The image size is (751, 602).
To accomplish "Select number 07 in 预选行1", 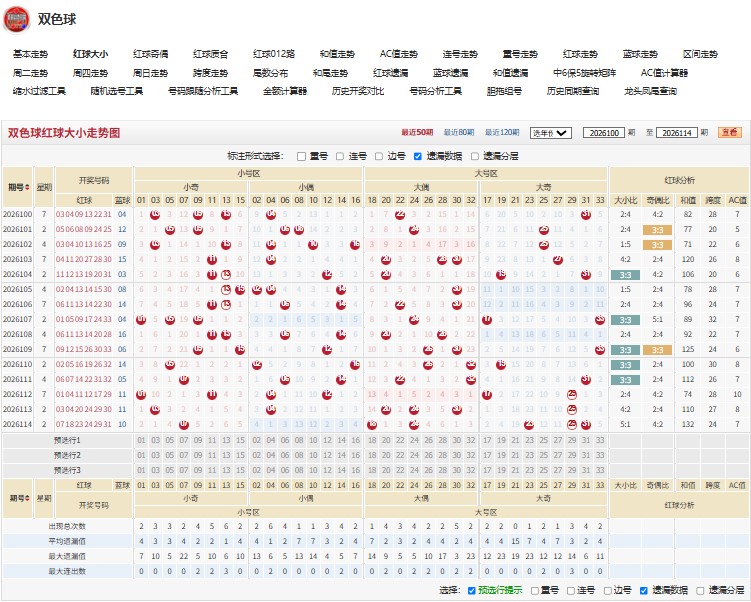I will click(x=183, y=440).
